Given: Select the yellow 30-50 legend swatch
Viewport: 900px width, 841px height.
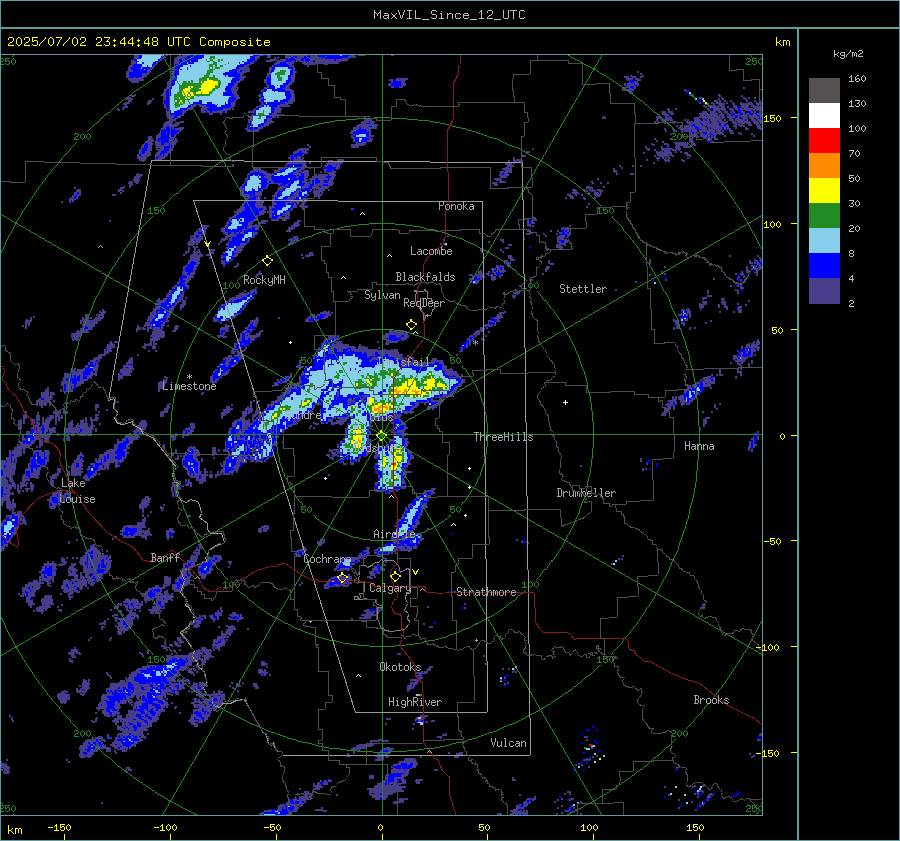Looking at the screenshot, I should click(x=824, y=191).
